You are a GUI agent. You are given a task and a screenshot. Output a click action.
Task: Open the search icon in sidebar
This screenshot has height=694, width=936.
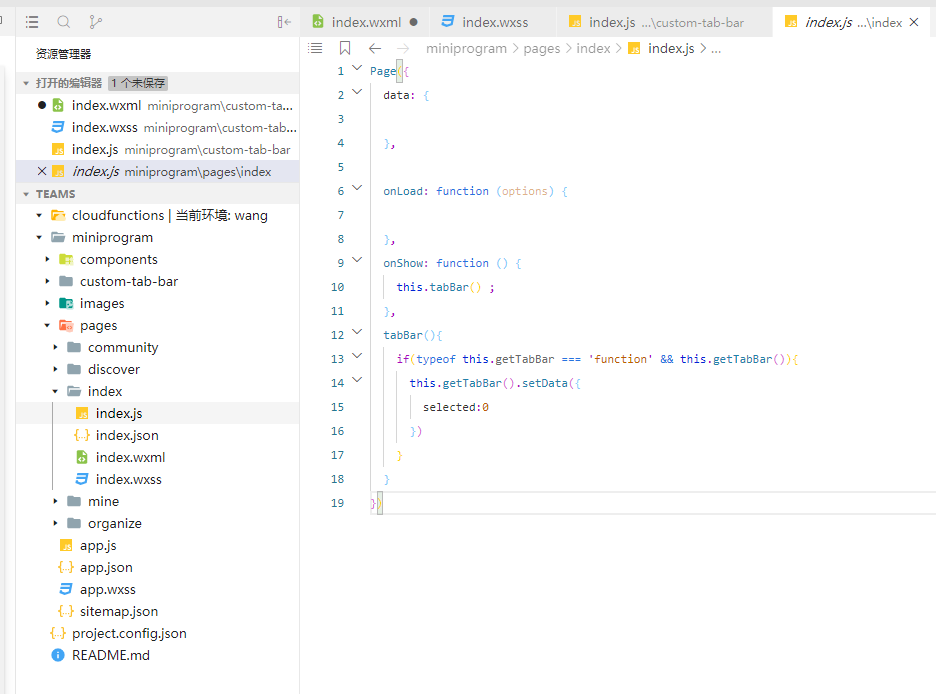coord(64,22)
